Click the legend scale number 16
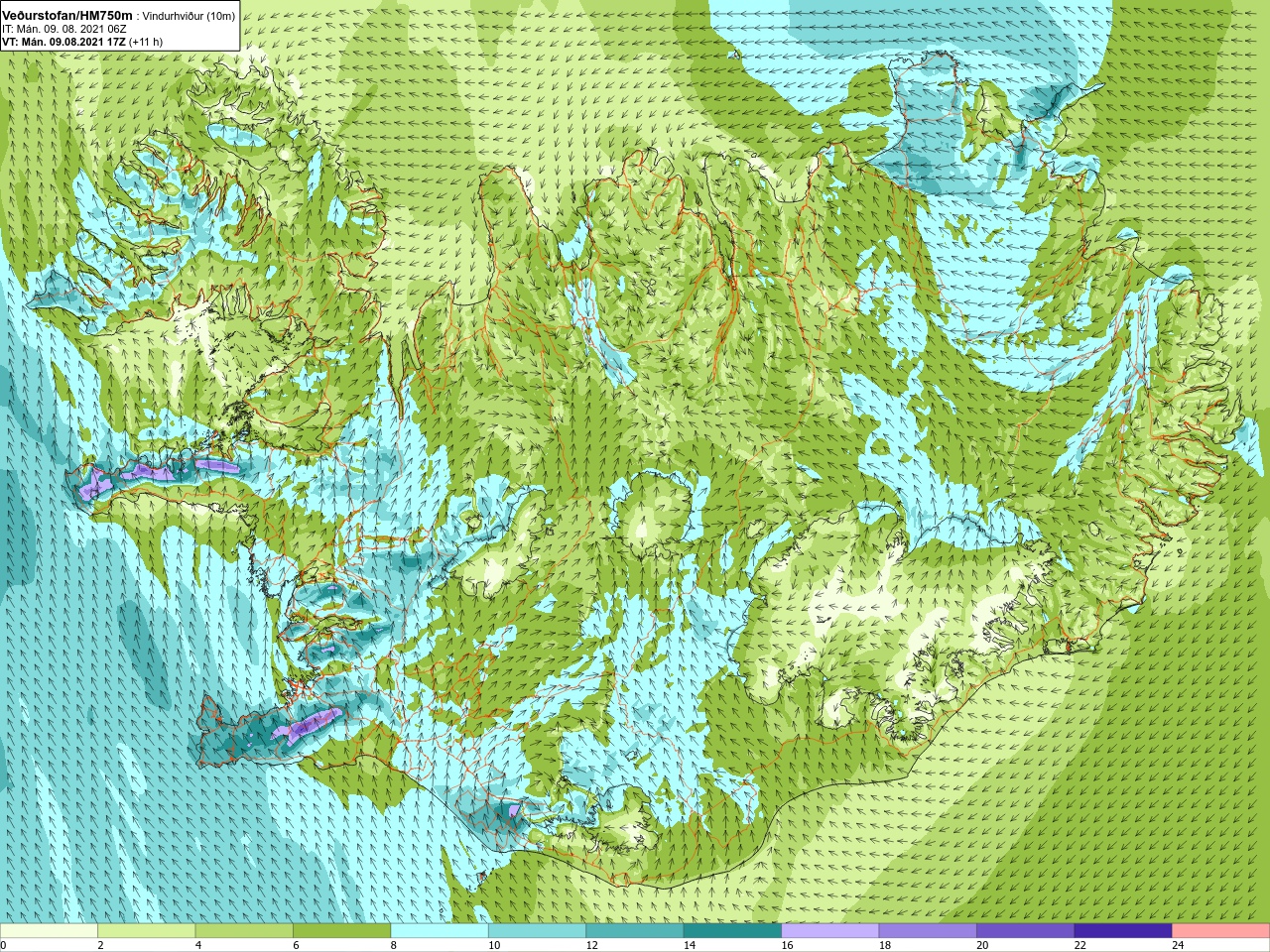This screenshot has height=952, width=1270. [787, 945]
